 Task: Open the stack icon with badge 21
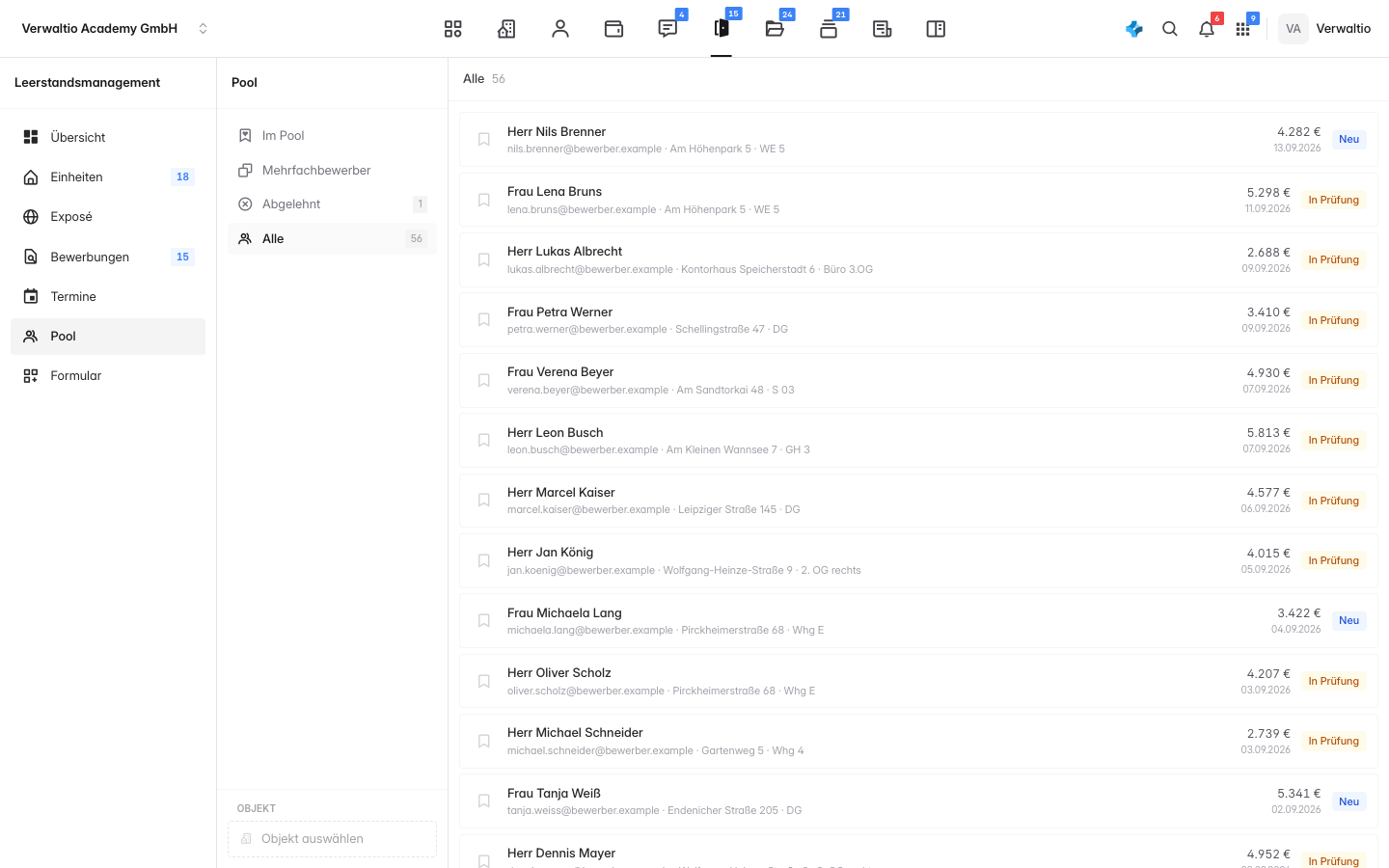[x=829, y=29]
